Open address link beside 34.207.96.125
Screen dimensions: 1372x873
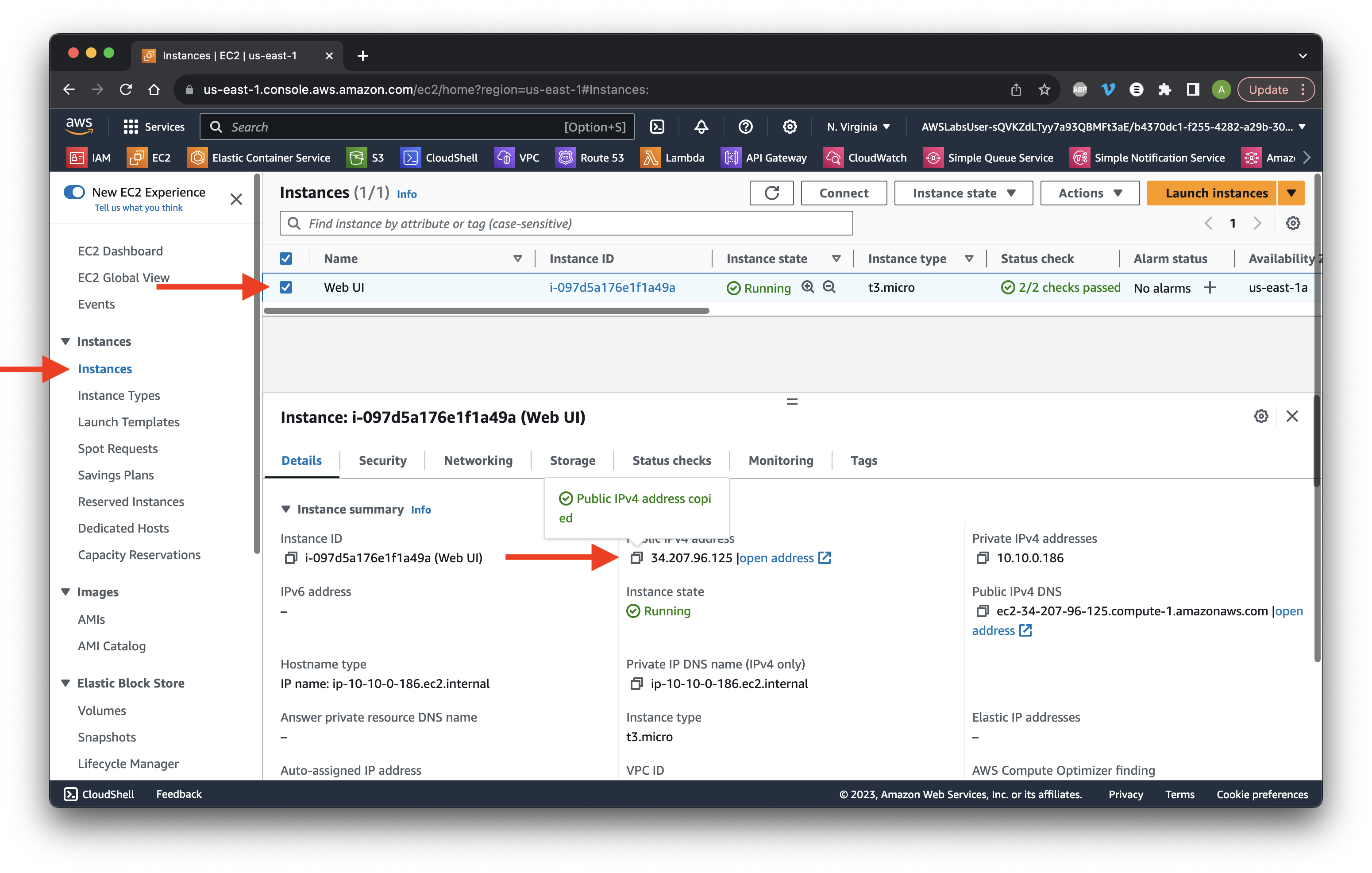(x=785, y=558)
